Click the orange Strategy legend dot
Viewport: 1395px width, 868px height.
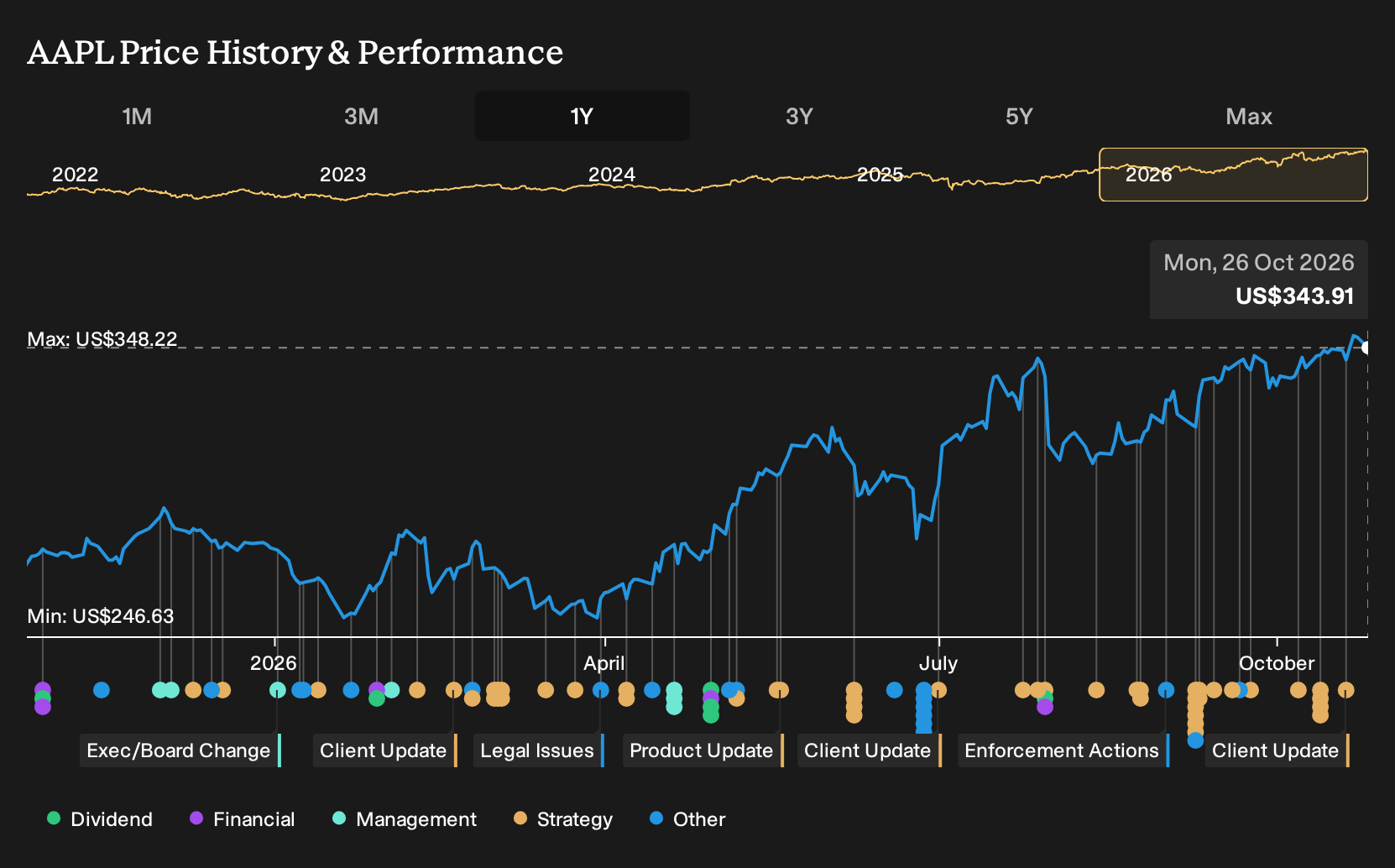pos(520,818)
